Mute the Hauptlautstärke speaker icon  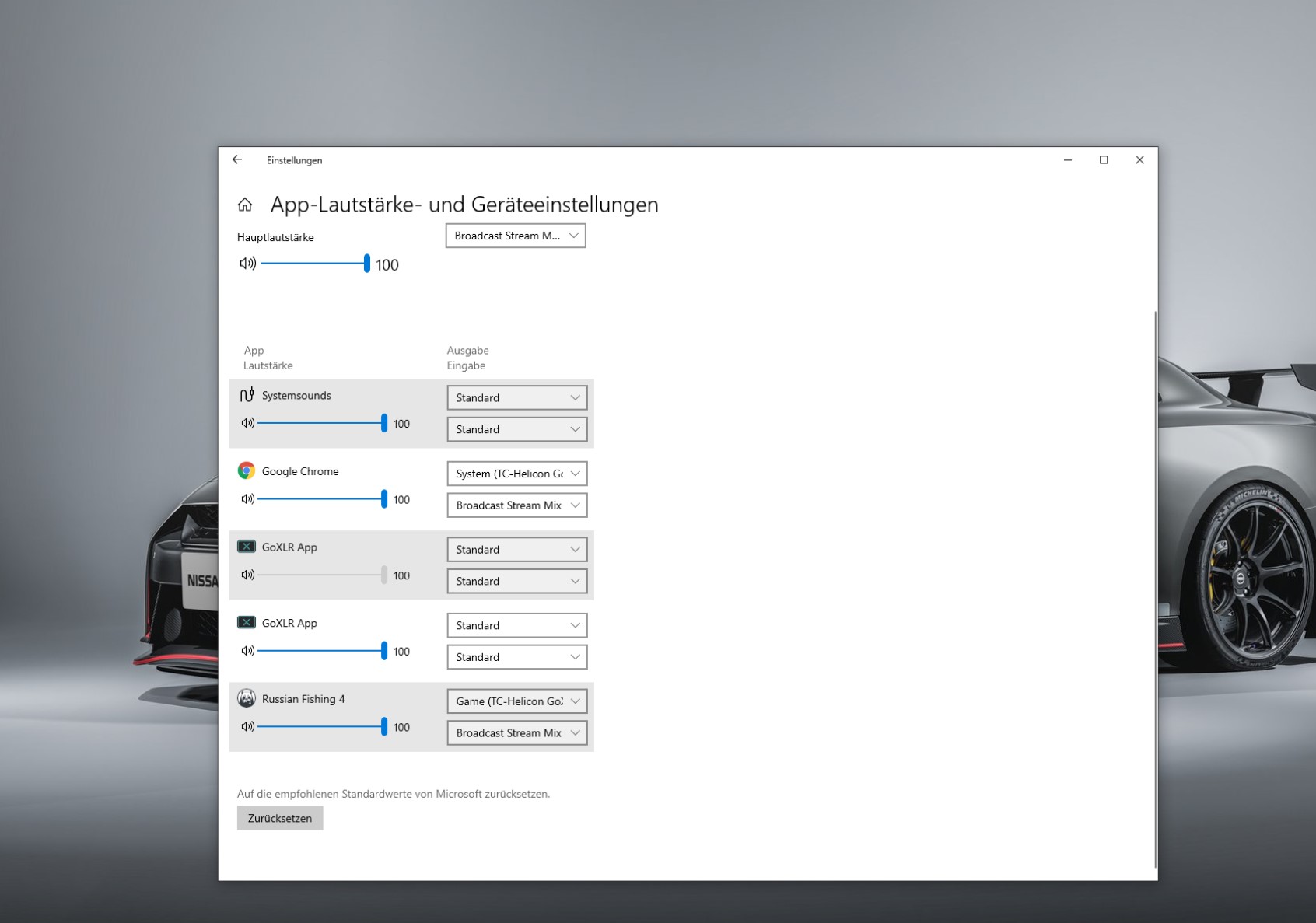pos(247,264)
